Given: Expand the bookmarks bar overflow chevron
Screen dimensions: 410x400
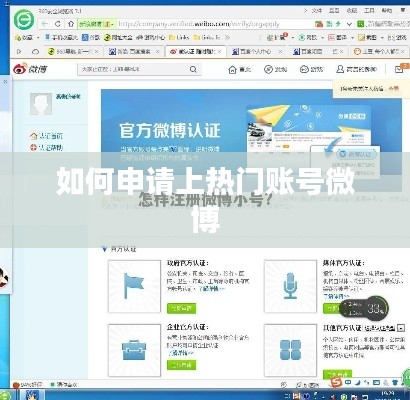Looking at the screenshot, I should 227,37.
